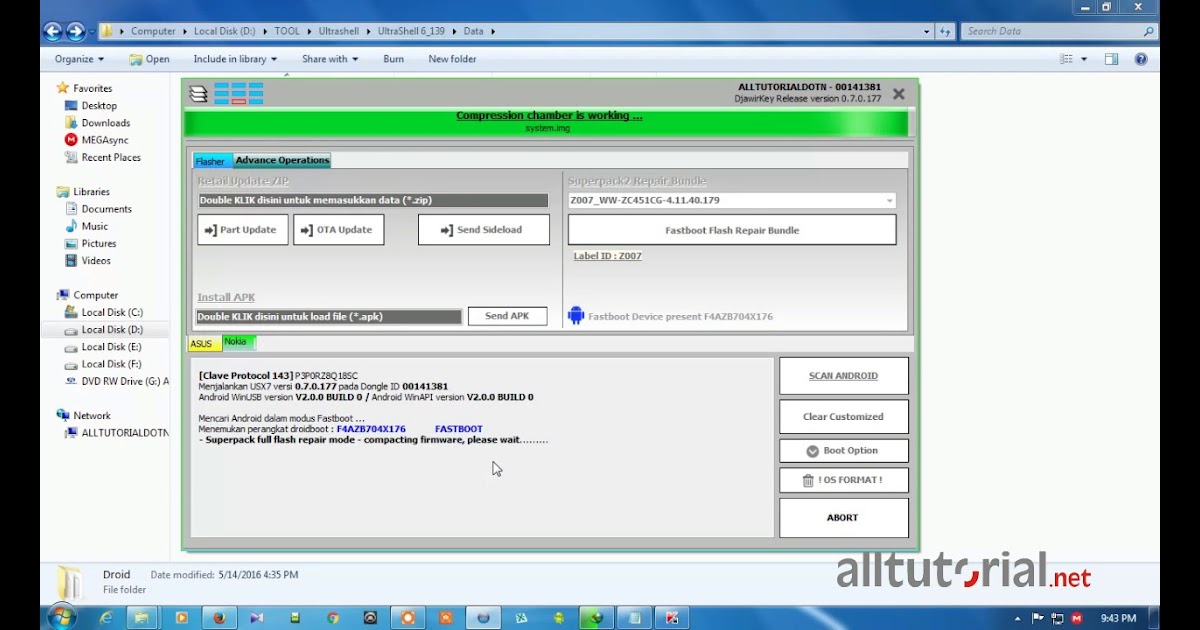Click the taskbar clock showing 9:43 PM
Image resolution: width=1200 pixels, height=630 pixels.
coord(1117,618)
